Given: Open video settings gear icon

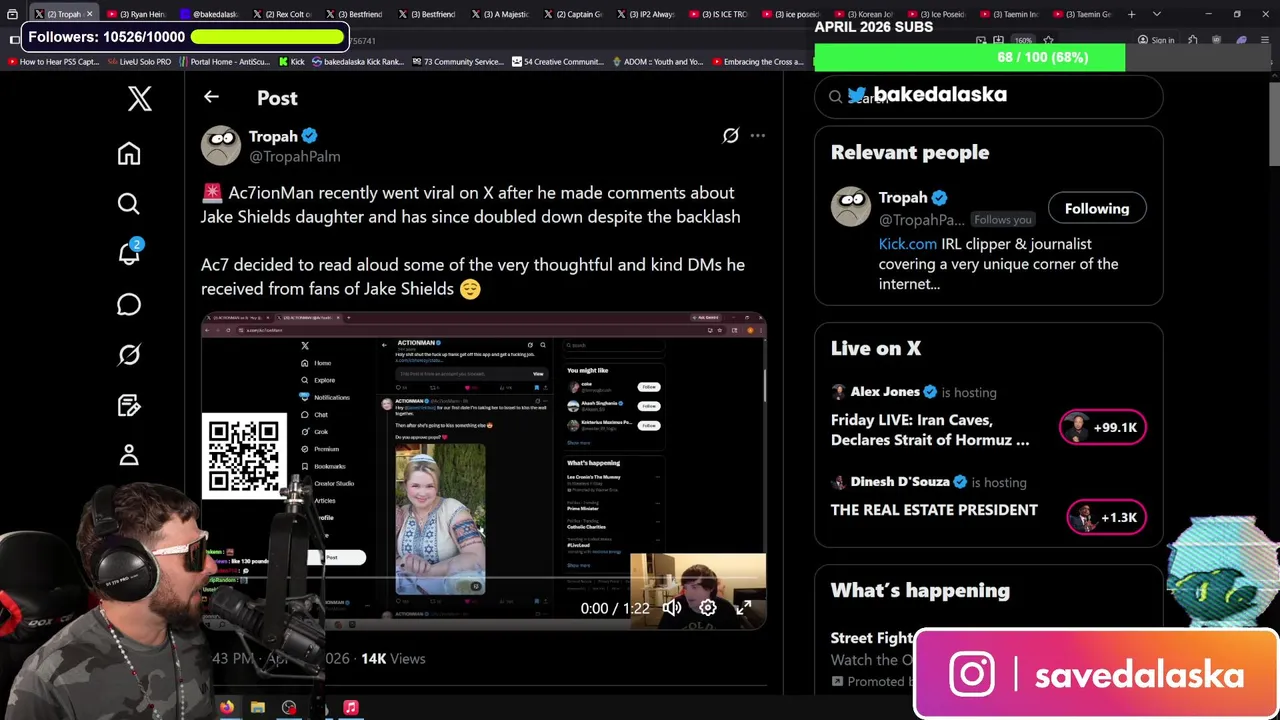Looking at the screenshot, I should [707, 607].
